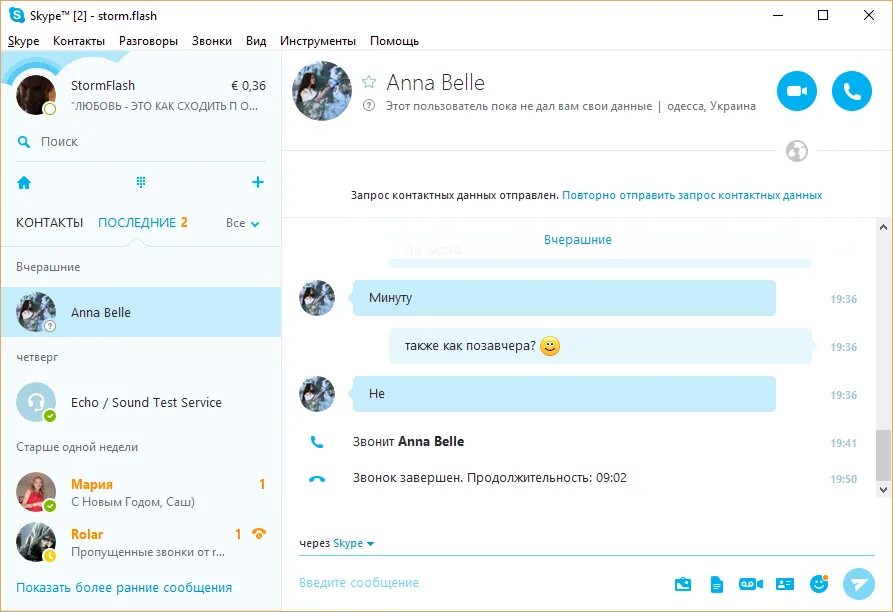This screenshot has height=612, width=893.
Task: Click the Минуту message bubble
Action: click(564, 298)
